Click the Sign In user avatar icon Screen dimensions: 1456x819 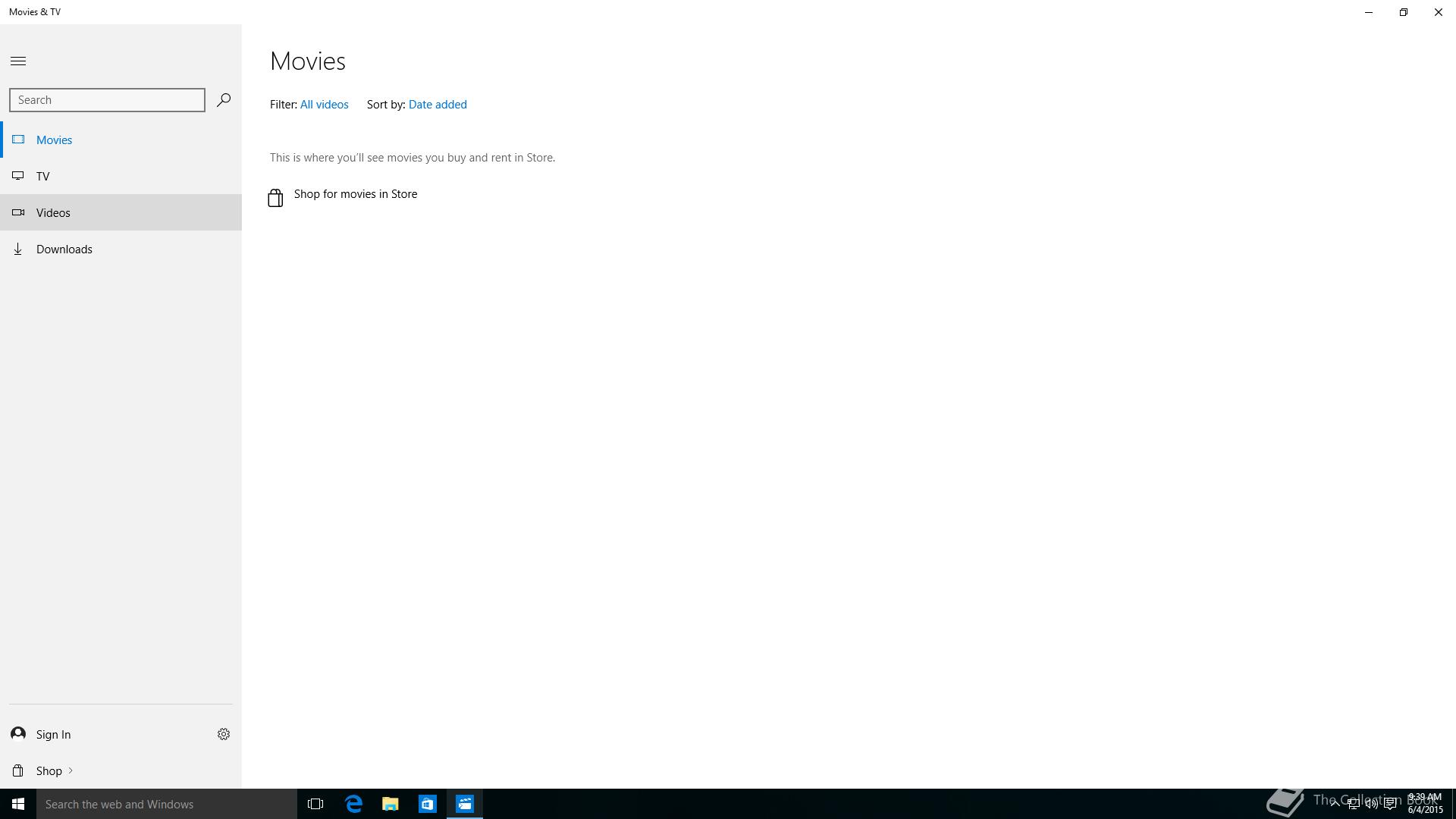(x=18, y=733)
